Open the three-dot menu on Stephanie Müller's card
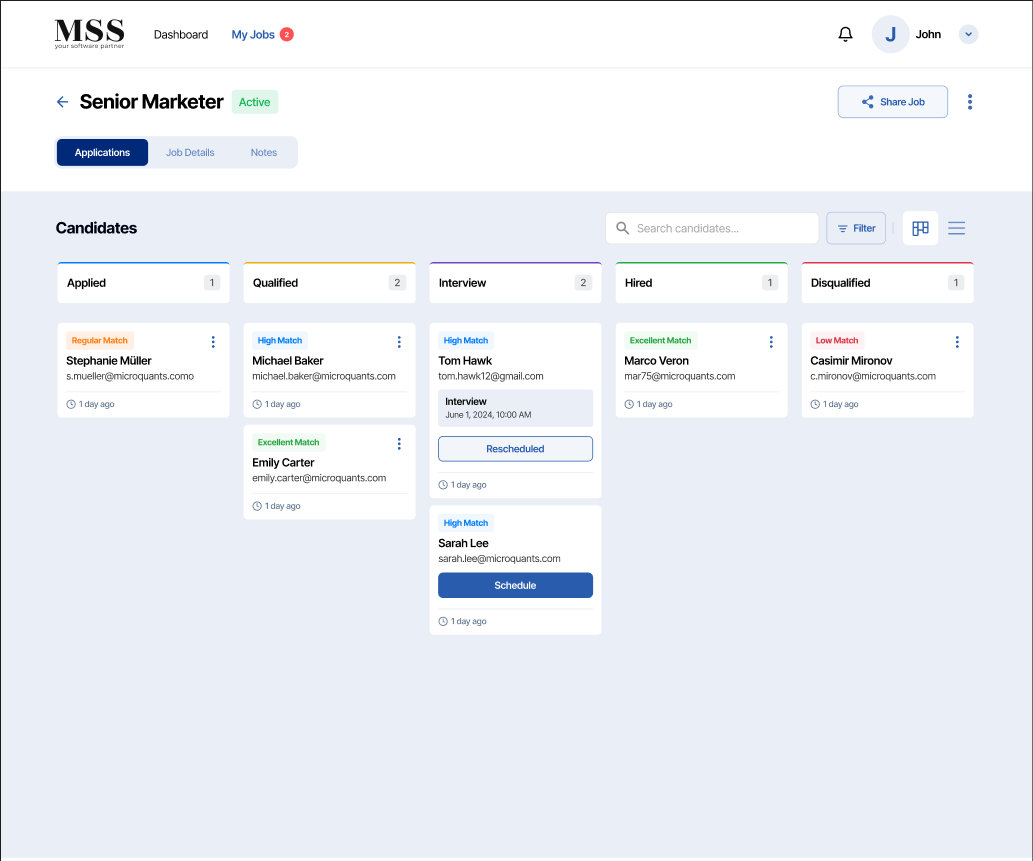The width and height of the screenshot is (1033, 861). click(x=213, y=341)
